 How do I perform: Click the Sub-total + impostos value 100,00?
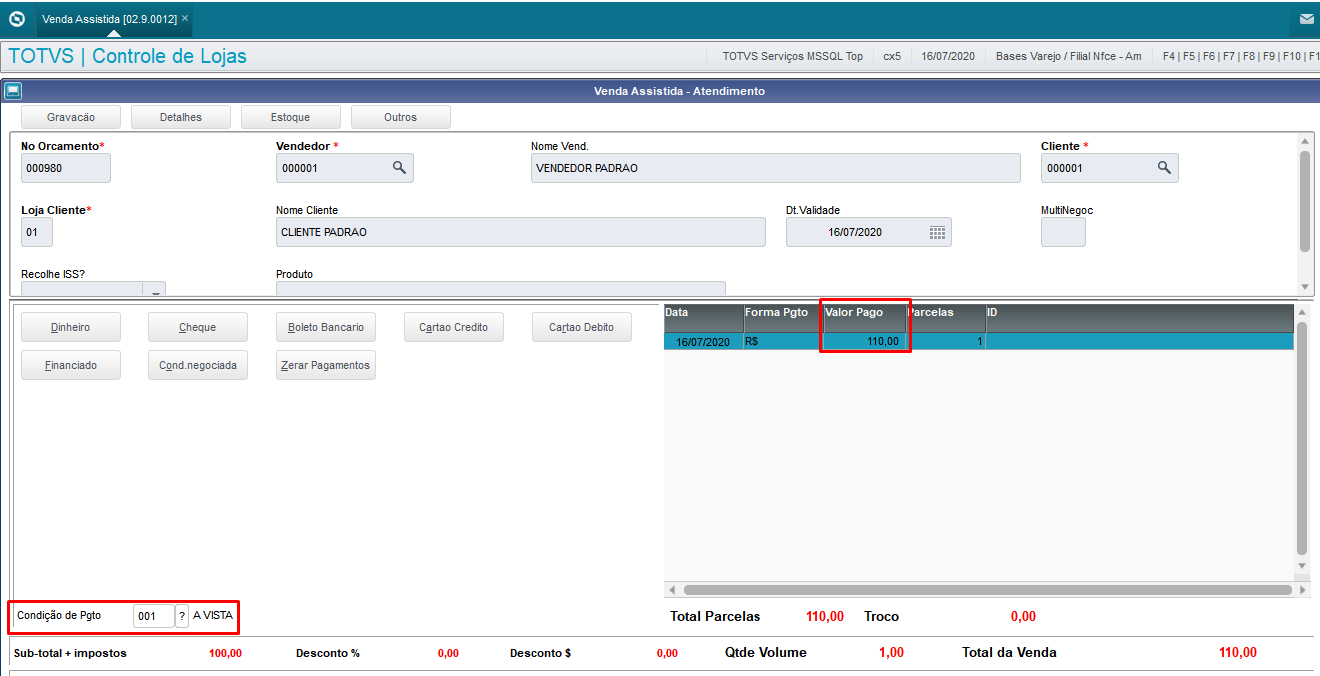(225, 653)
